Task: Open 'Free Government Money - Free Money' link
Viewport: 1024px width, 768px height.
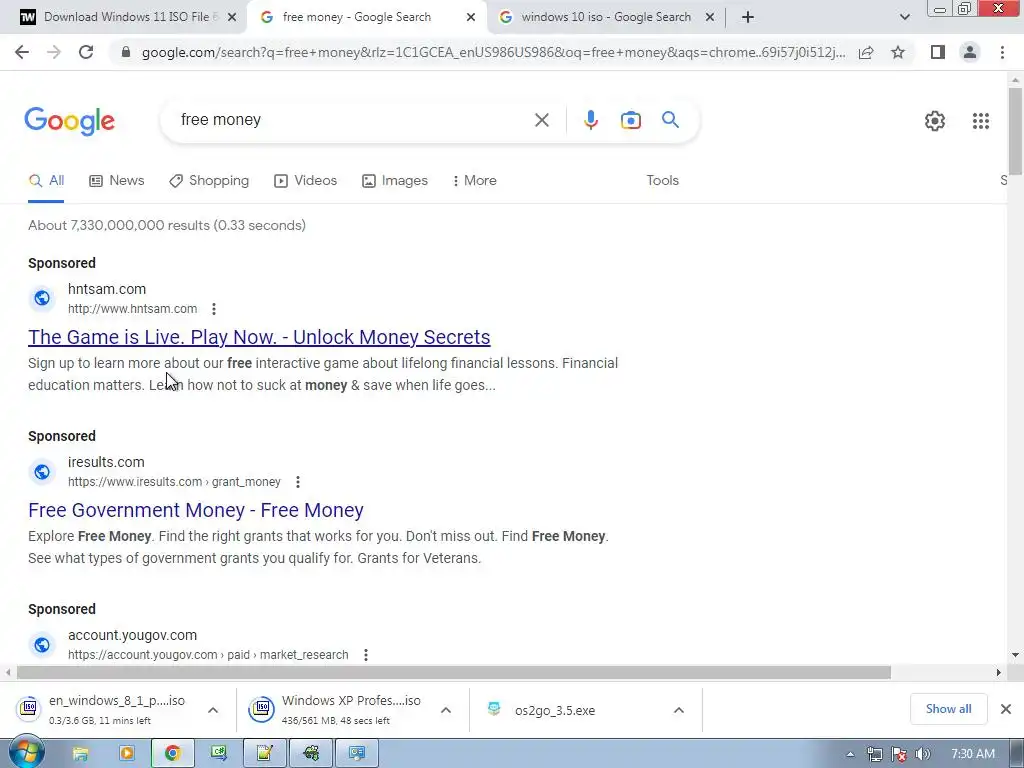Action: pos(196,510)
